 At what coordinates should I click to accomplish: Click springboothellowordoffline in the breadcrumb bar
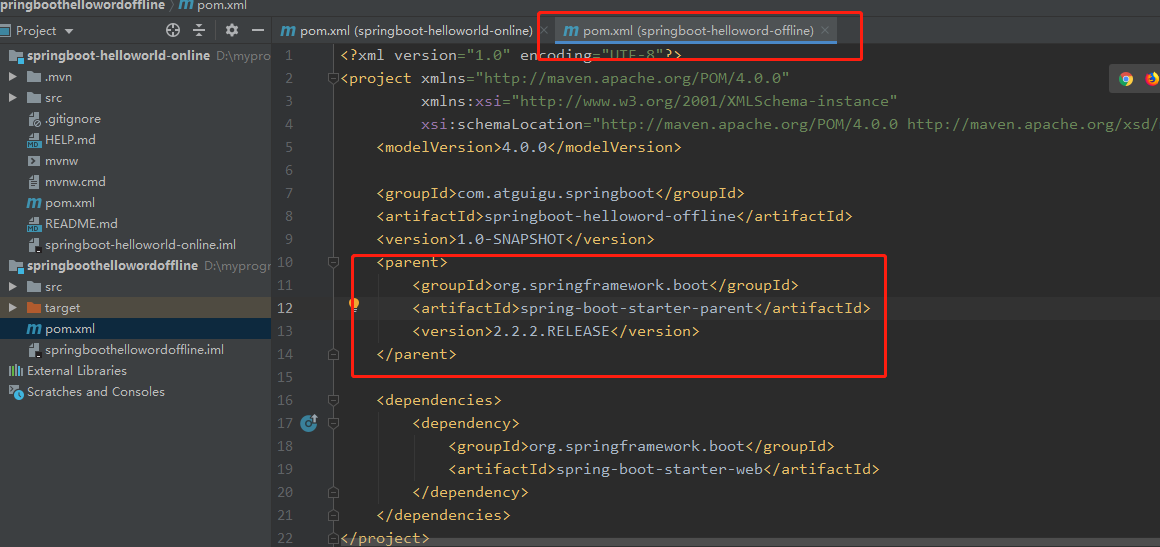tap(82, 6)
